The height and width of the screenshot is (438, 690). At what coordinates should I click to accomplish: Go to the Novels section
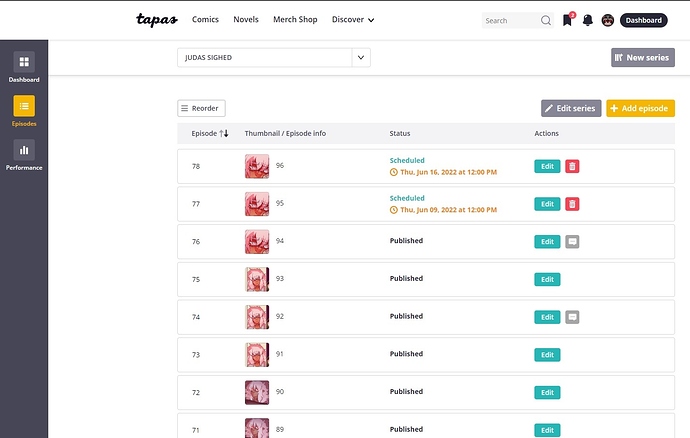(246, 20)
